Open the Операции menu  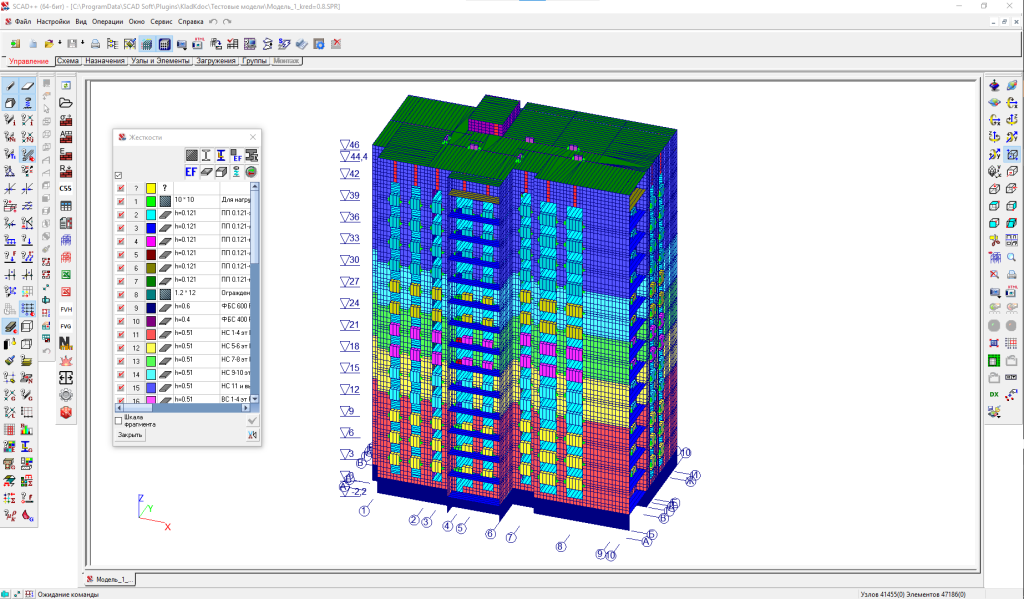pyautogui.click(x=108, y=21)
